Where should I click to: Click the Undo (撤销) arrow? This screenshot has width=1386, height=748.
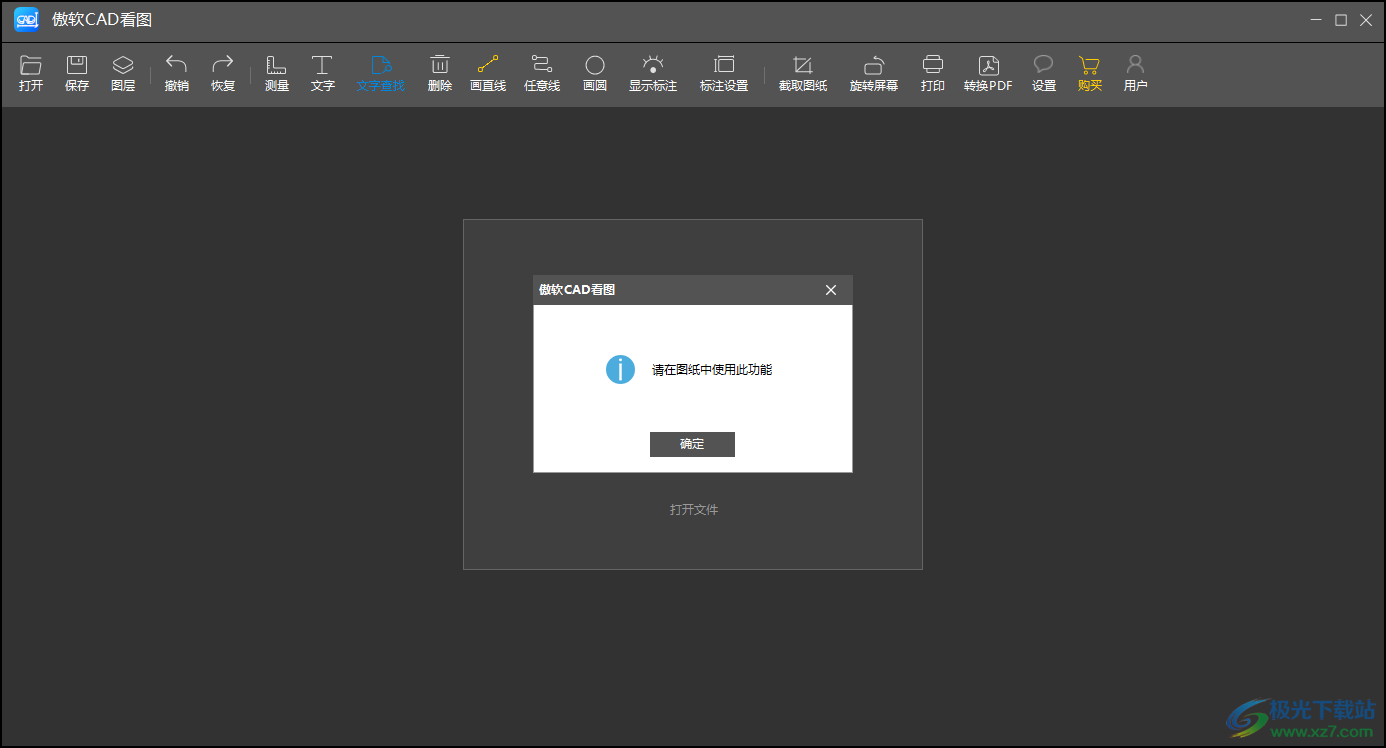point(177,66)
